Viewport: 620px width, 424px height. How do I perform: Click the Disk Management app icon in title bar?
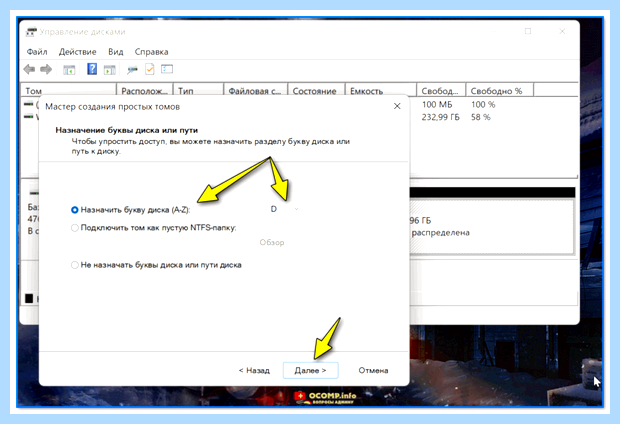tap(31, 32)
